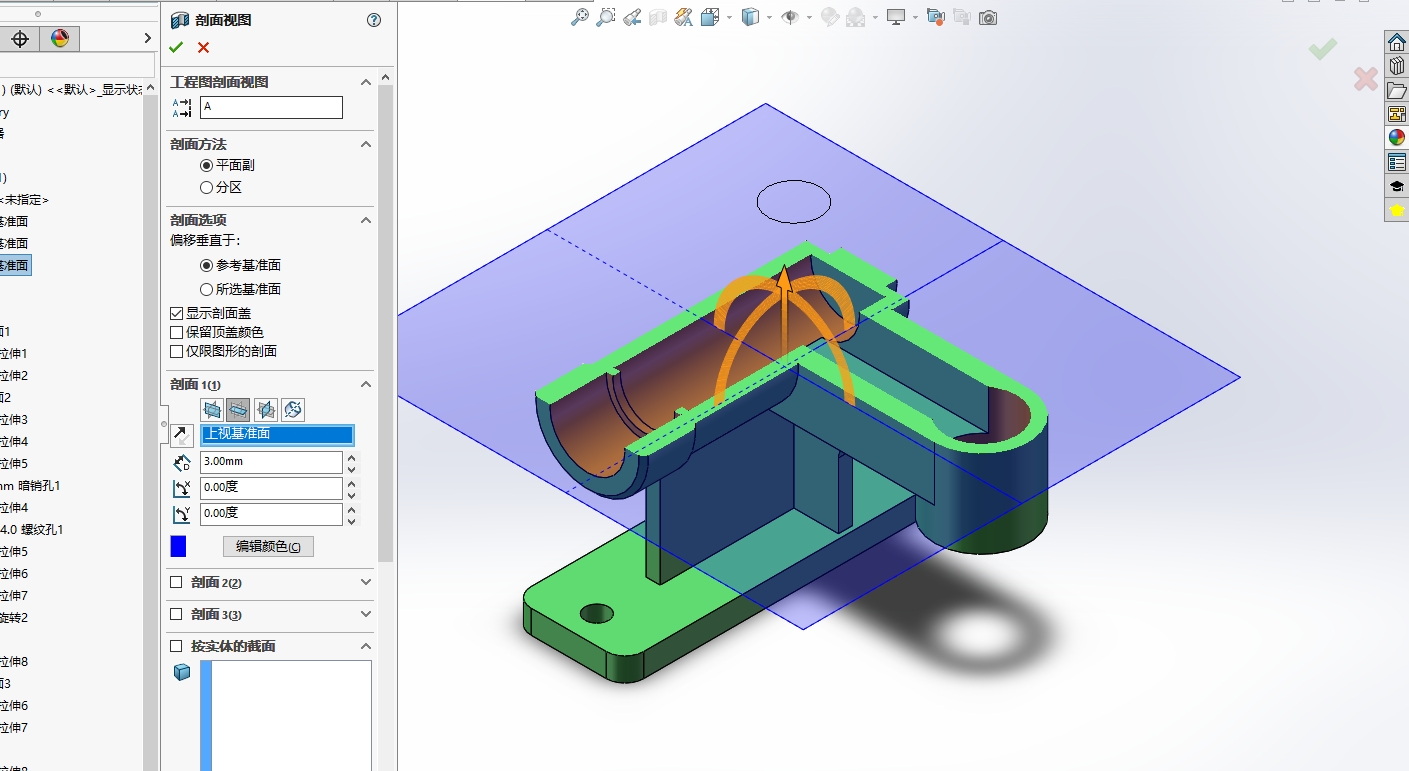Click the 编辑颜色 button
The width and height of the screenshot is (1409, 771).
pyautogui.click(x=268, y=546)
